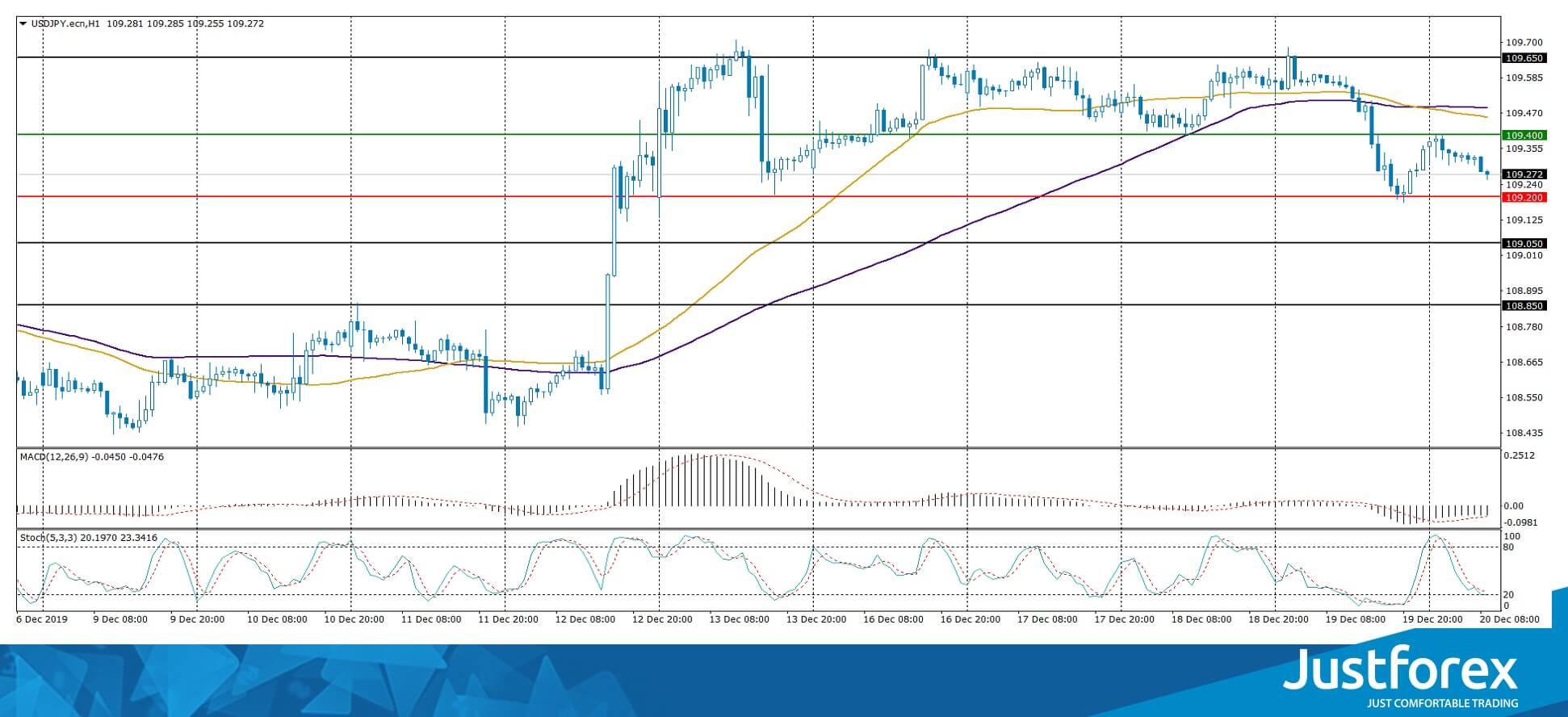Click the 108.850 level price tag
This screenshot has width=1568, height=717.
(x=1523, y=306)
